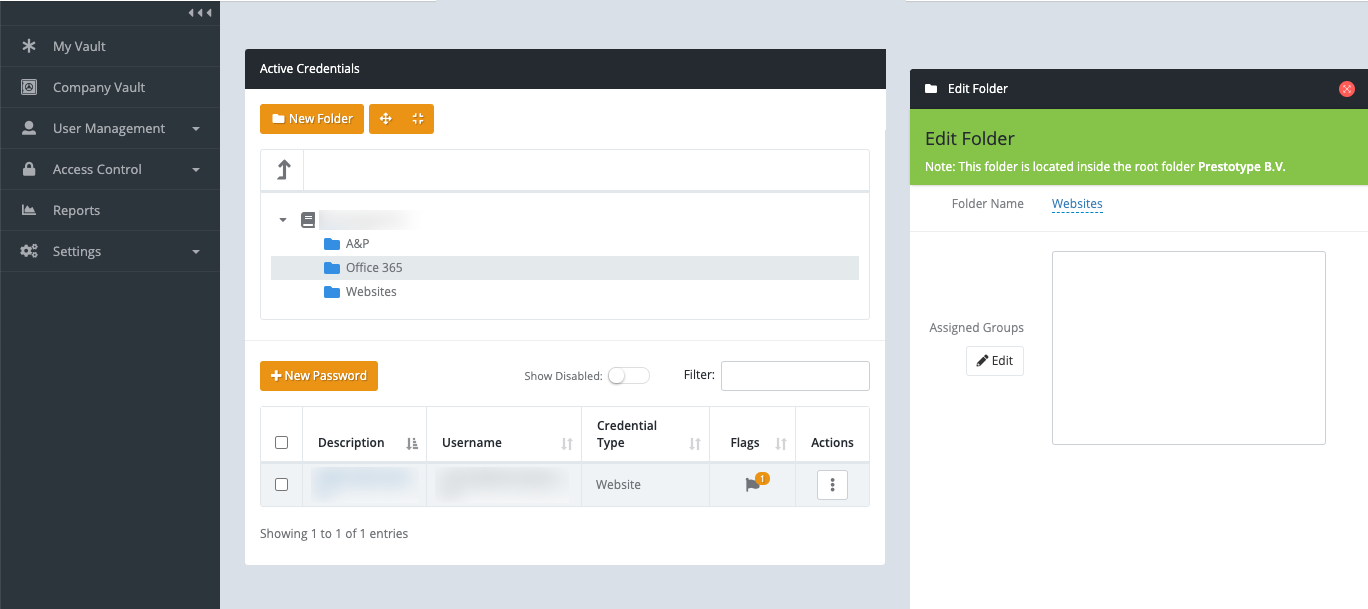This screenshot has height=609, width=1368.
Task: Click the collapse-all arrows icon button
Action: [417, 119]
